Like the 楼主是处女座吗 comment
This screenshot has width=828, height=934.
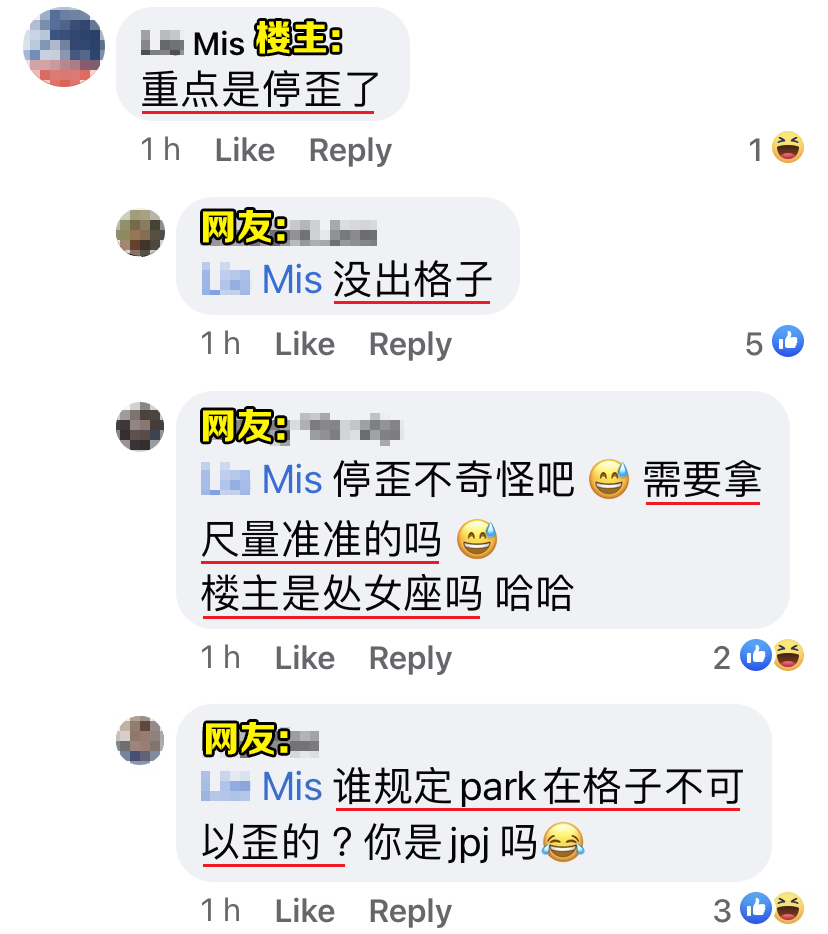click(305, 658)
